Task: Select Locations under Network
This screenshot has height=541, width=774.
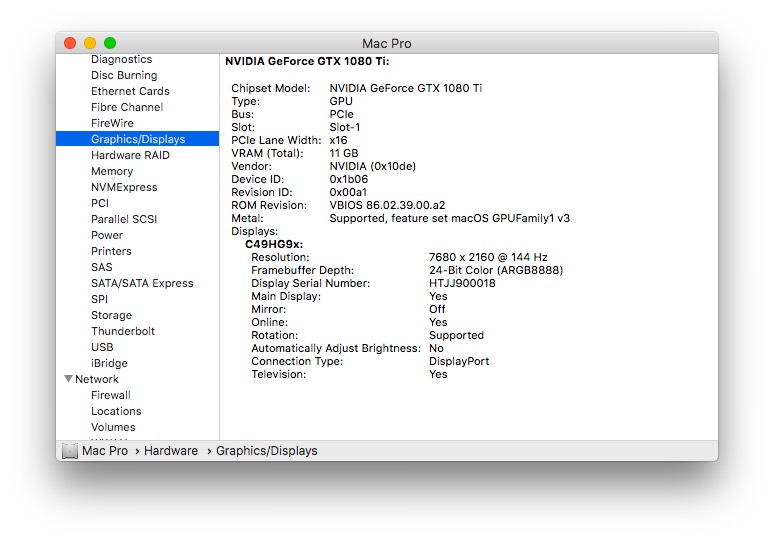Action: pos(116,411)
